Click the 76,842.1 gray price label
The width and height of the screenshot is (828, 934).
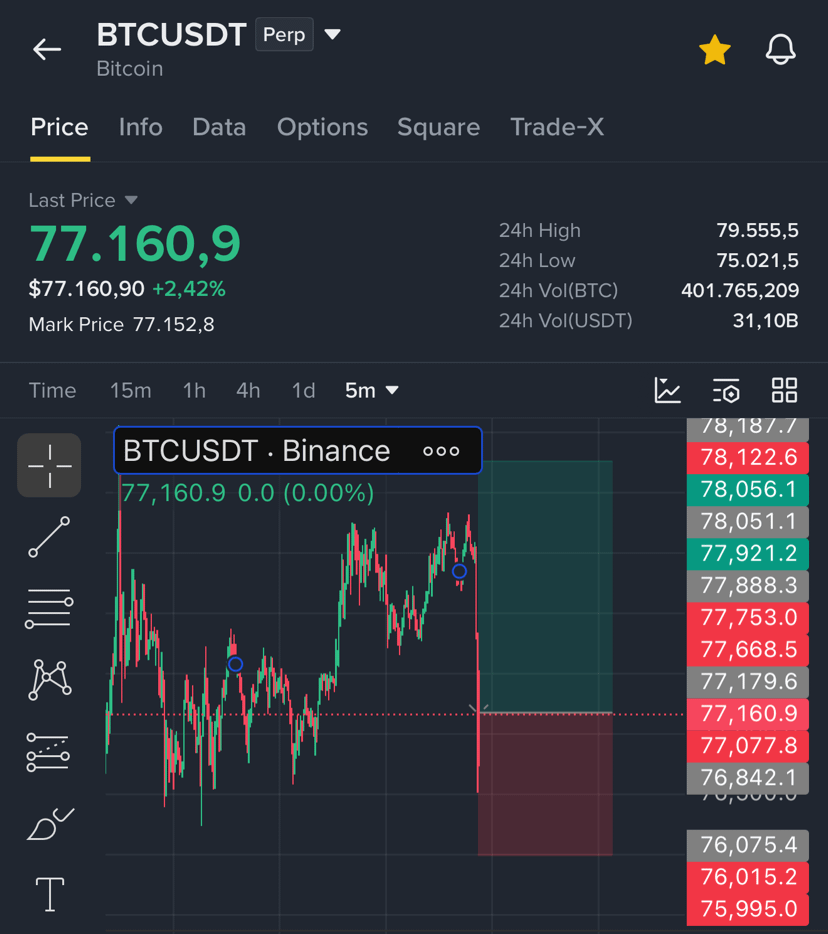748,778
